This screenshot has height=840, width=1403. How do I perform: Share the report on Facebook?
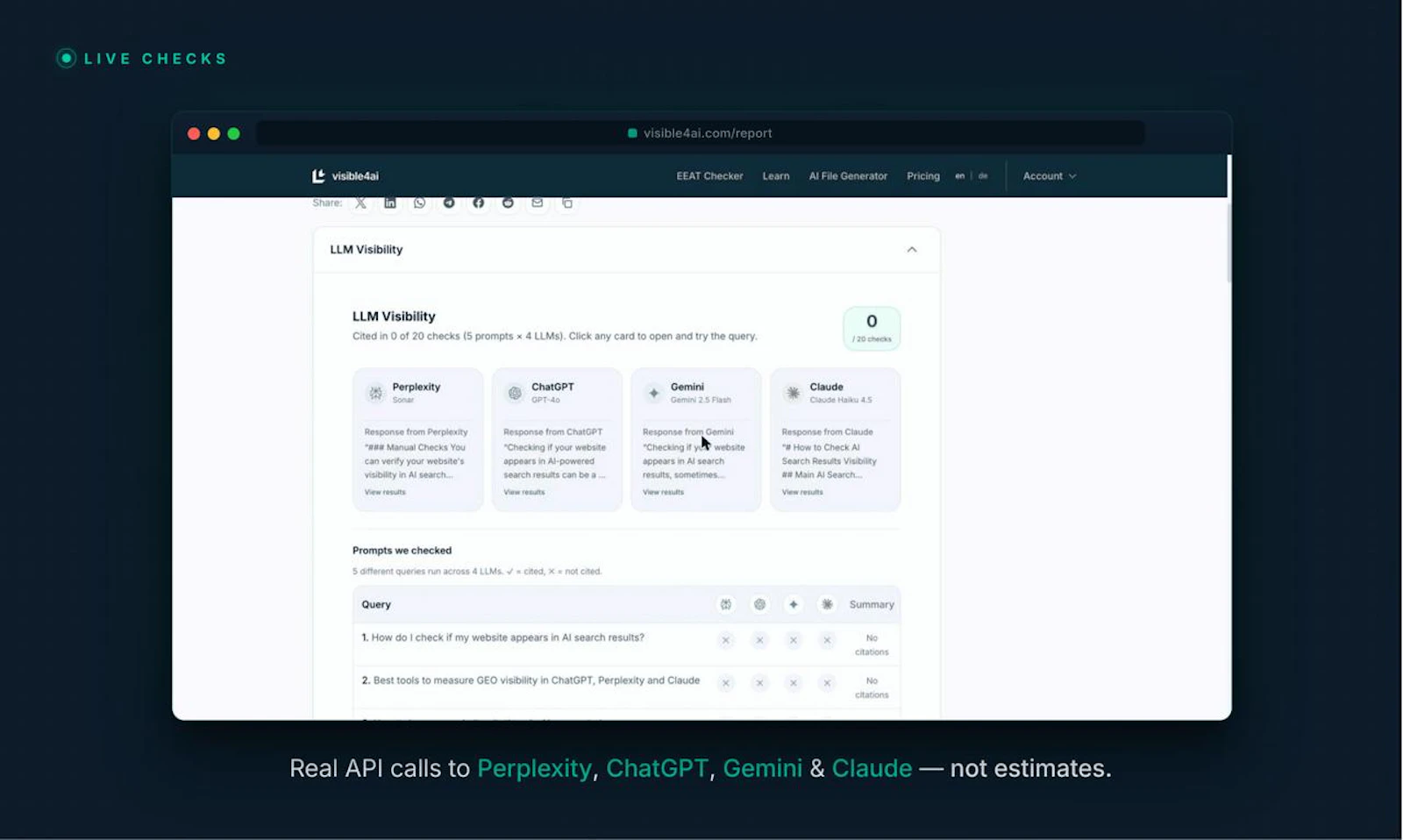[x=478, y=203]
